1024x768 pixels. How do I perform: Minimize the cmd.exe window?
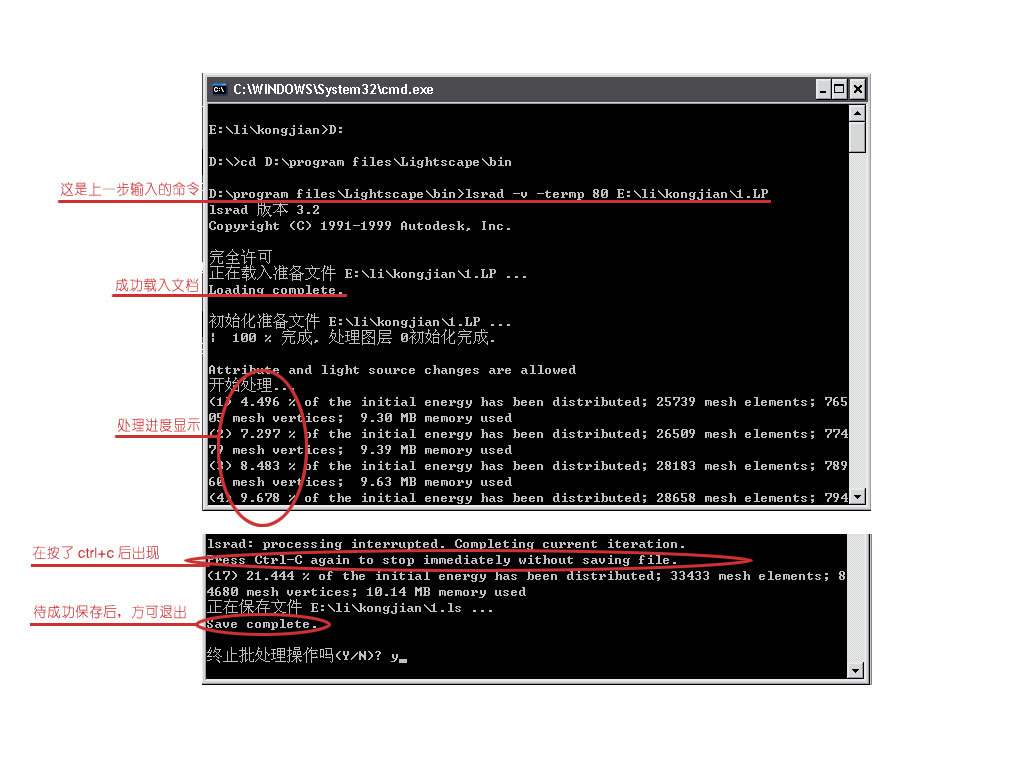(x=823, y=89)
